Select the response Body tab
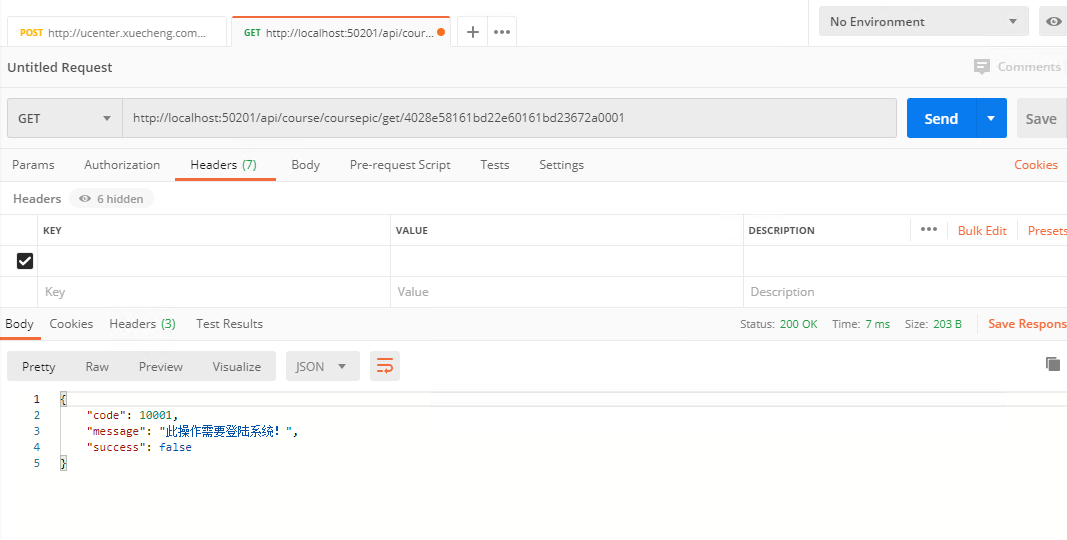This screenshot has height=540, width=1067. (19, 324)
